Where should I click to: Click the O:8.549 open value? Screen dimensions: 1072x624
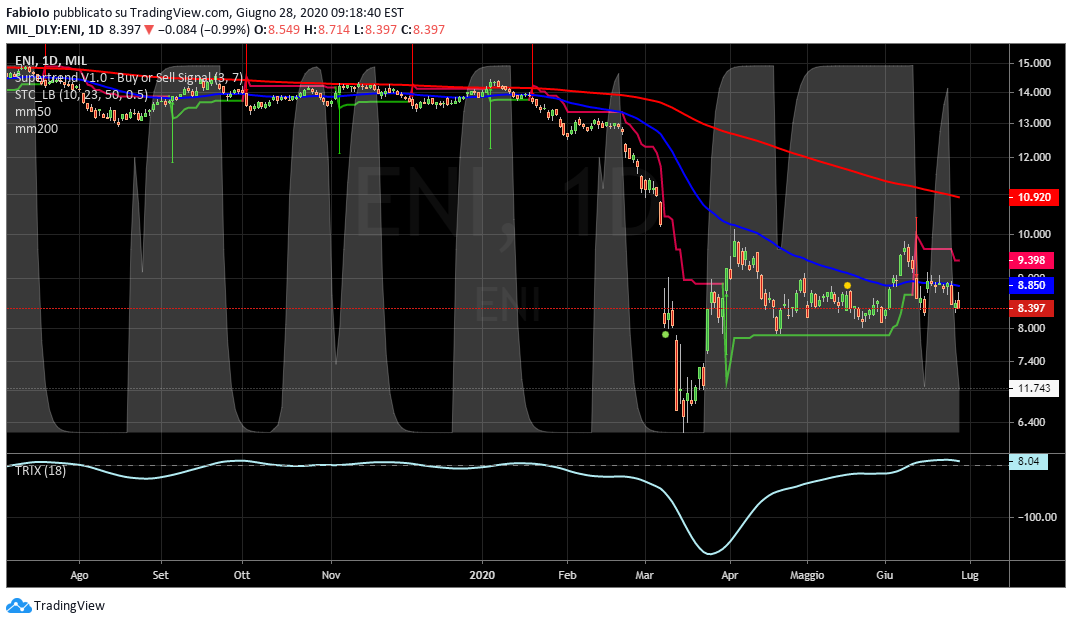(277, 30)
